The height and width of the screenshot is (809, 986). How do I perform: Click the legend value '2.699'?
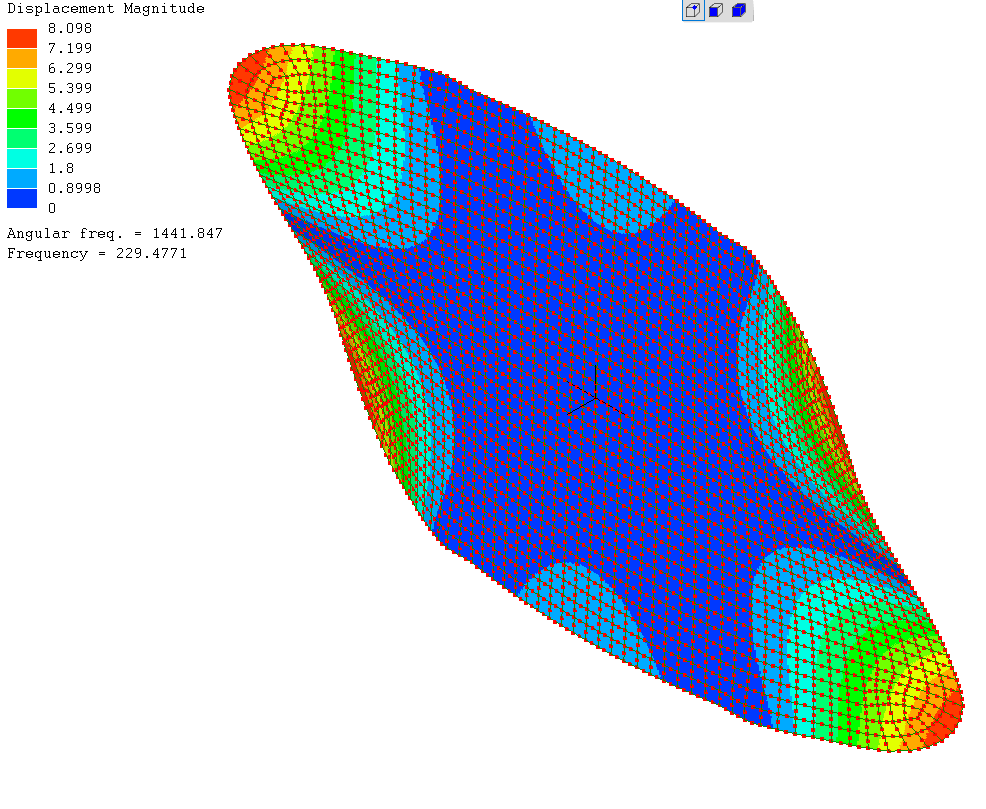70,148
